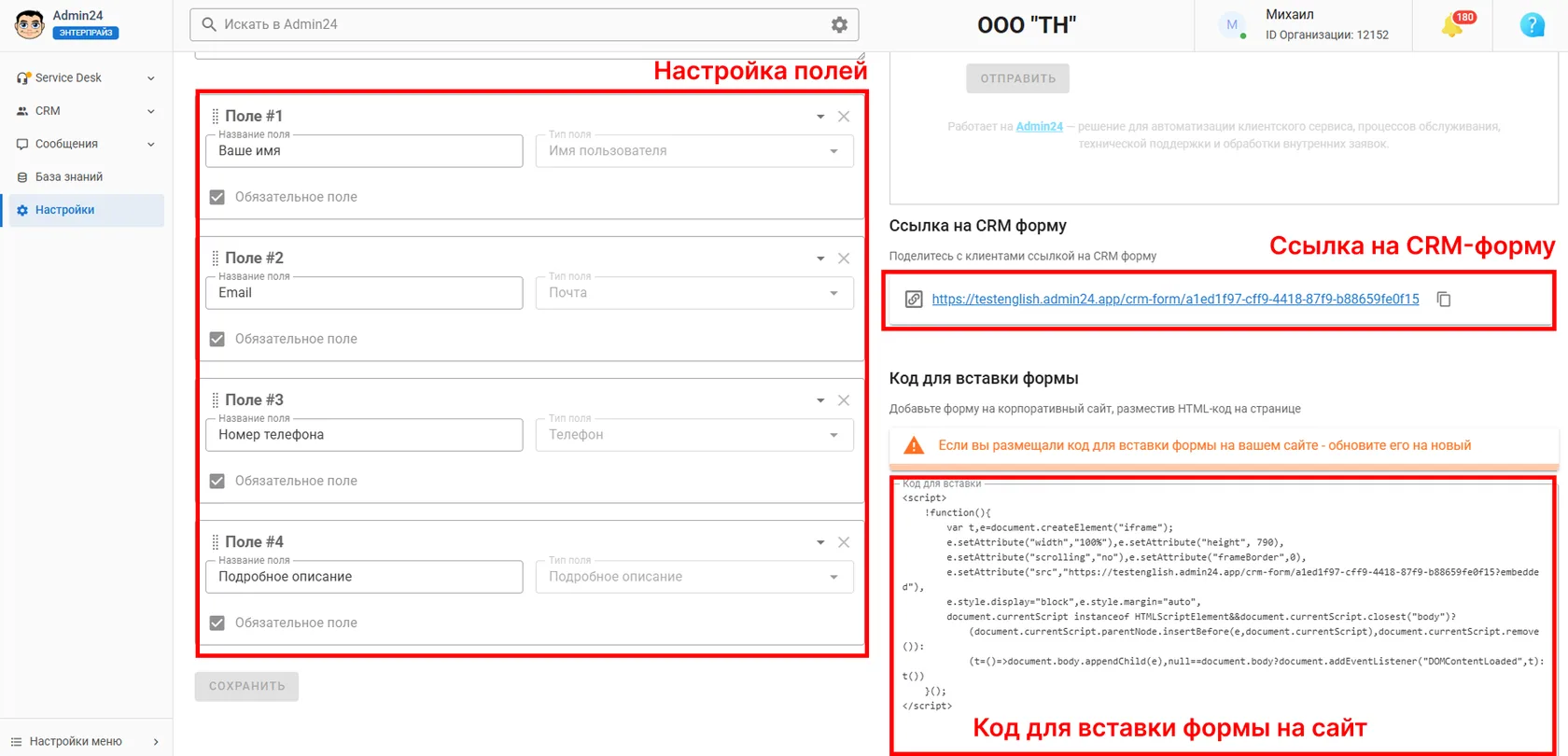This screenshot has height=756, width=1568.
Task: Expand the Сообщения sidebar menu
Action: (85, 144)
